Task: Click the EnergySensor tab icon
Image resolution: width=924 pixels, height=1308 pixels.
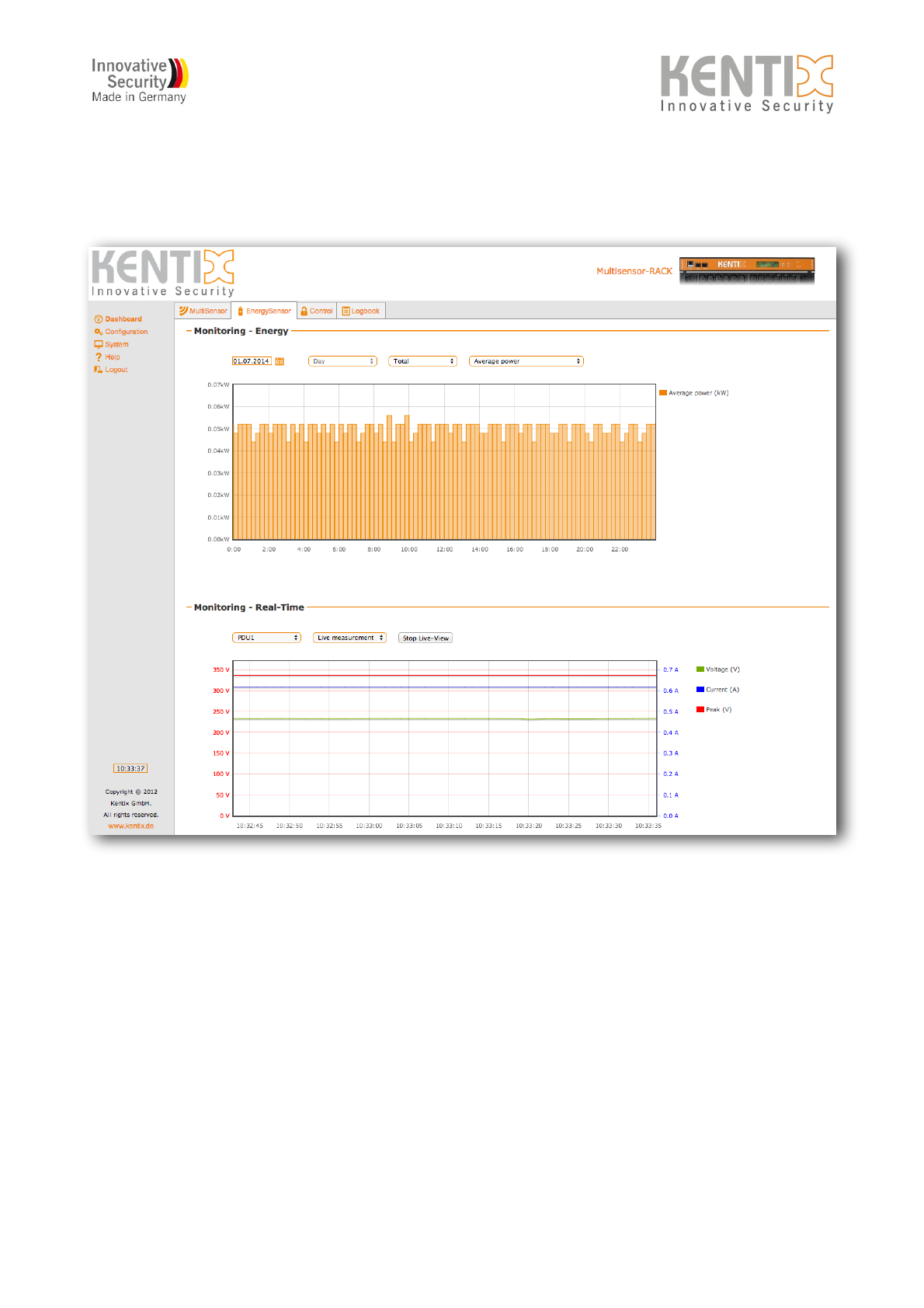Action: click(241, 311)
